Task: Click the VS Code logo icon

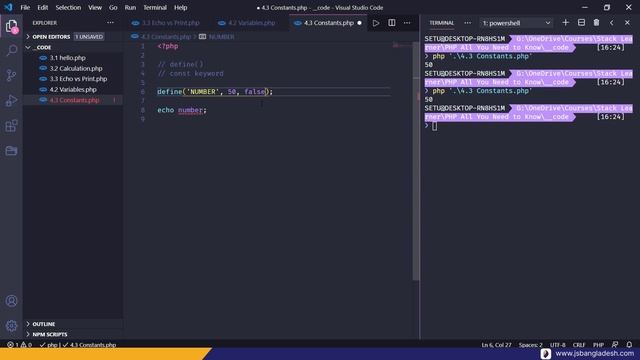Action: pyautogui.click(x=8, y=7)
